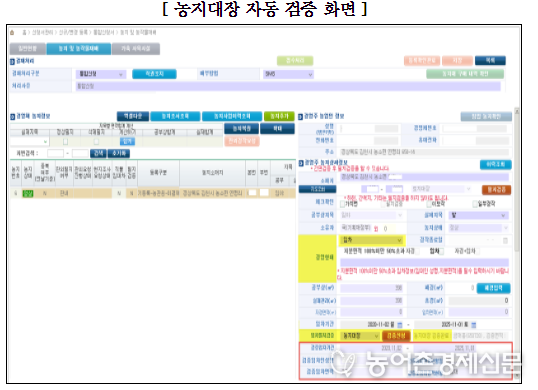
Task: Tick the 정상필지 checkbox in the filter row
Action: click(65, 141)
